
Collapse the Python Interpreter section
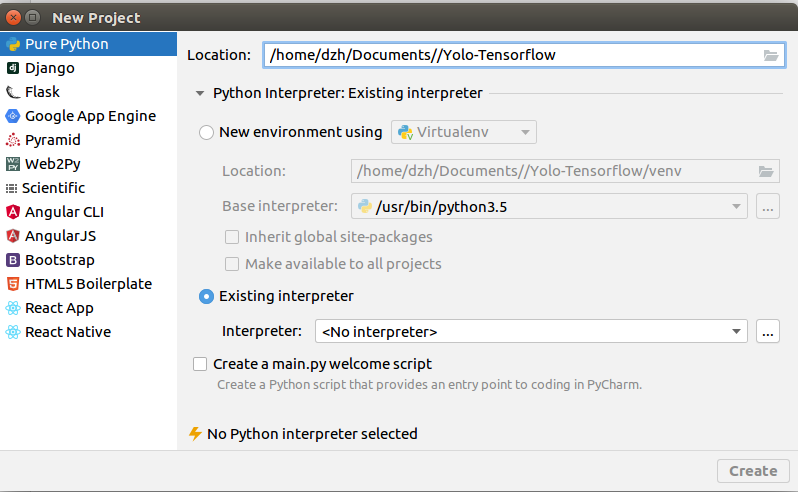200,93
